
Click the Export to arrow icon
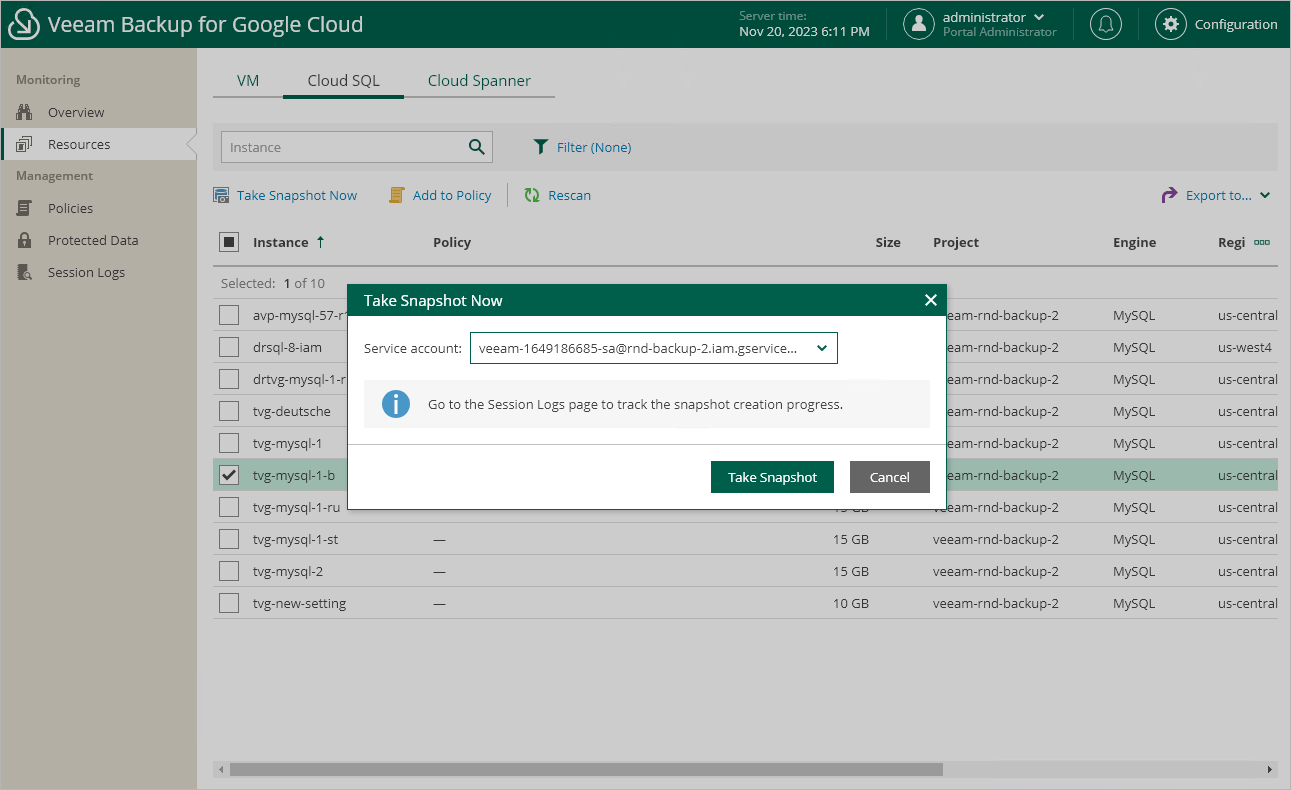pyautogui.click(x=1169, y=195)
